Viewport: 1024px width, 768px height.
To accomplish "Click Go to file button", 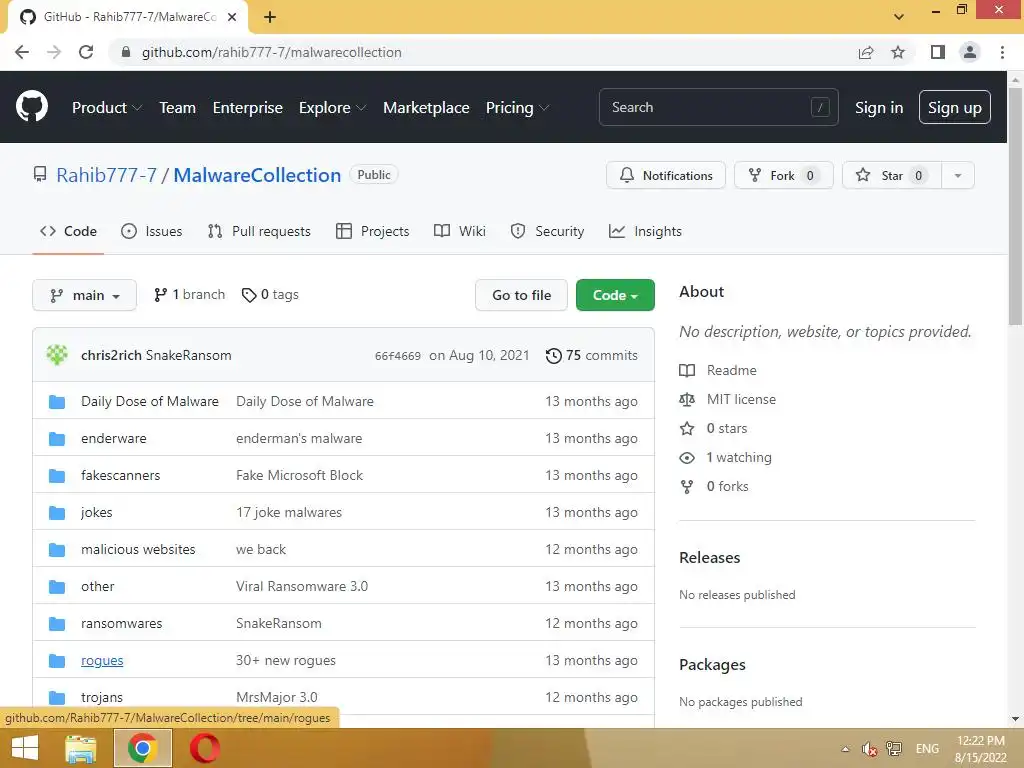I will coord(521,295).
